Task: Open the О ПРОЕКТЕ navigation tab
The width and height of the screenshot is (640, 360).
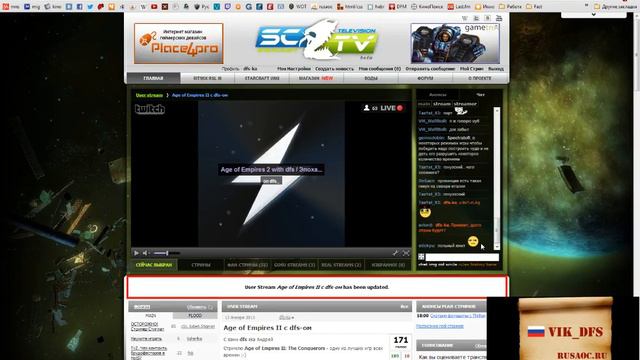Action: pos(480,78)
